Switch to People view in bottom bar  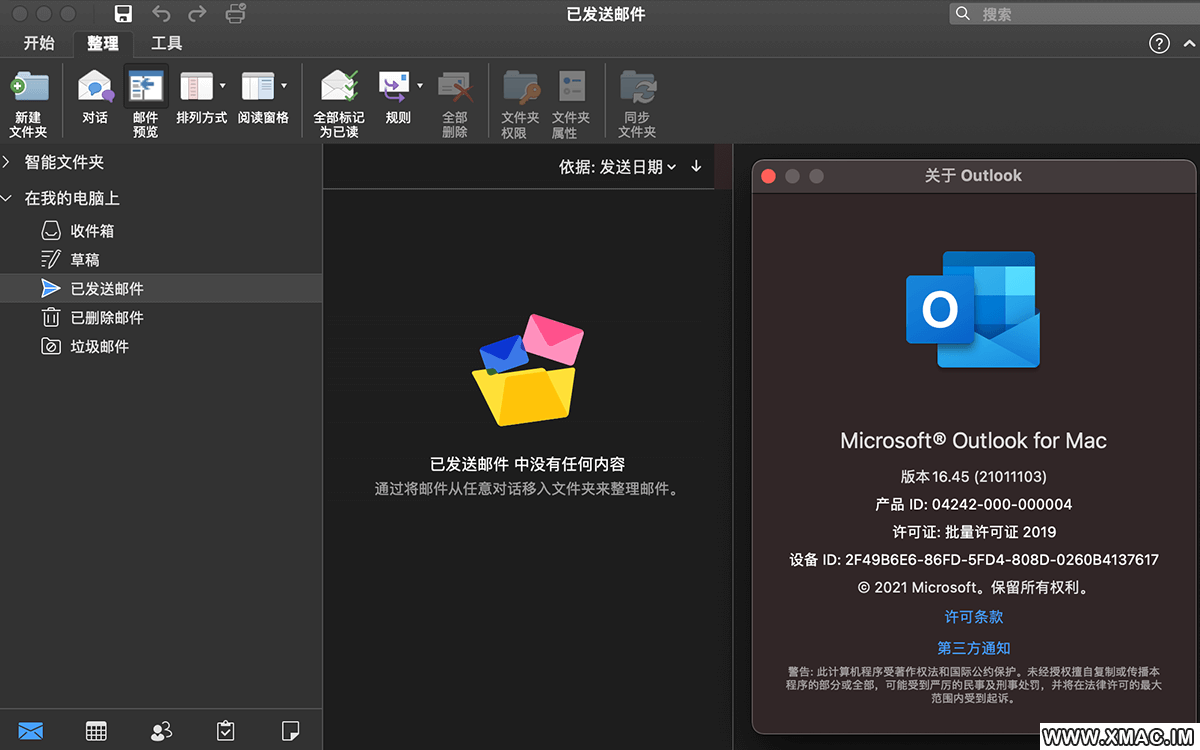[161, 731]
